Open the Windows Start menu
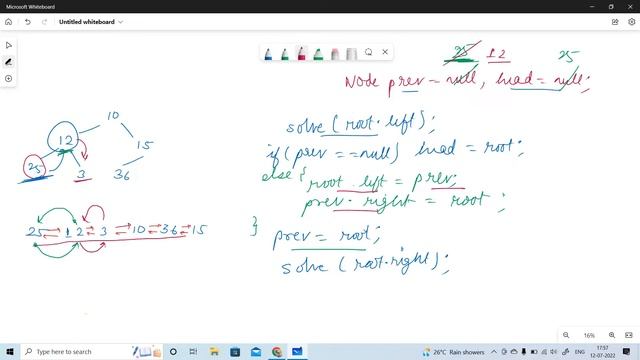 (x=10, y=351)
